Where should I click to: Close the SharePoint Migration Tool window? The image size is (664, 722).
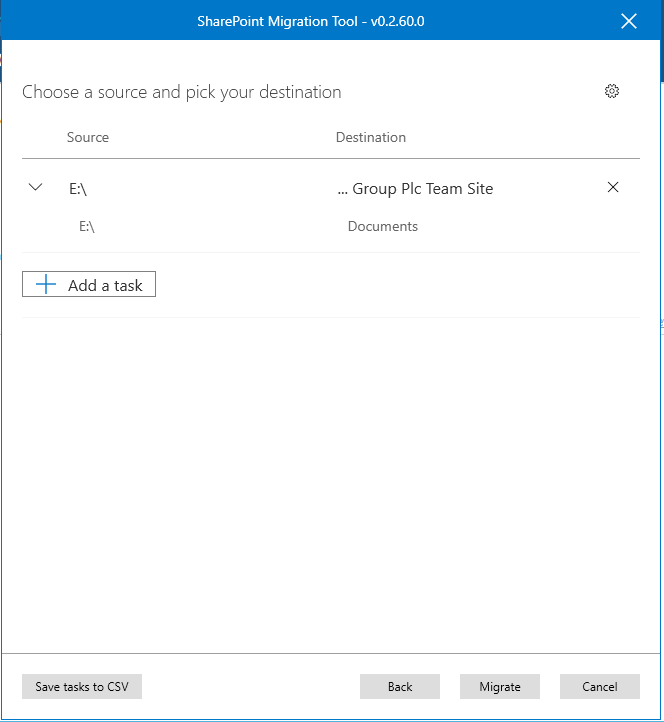point(629,21)
